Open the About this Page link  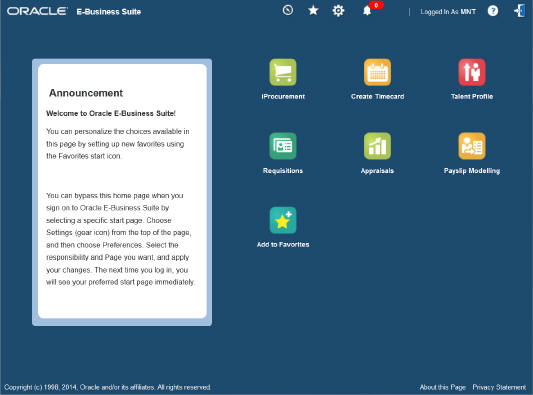pyautogui.click(x=443, y=387)
